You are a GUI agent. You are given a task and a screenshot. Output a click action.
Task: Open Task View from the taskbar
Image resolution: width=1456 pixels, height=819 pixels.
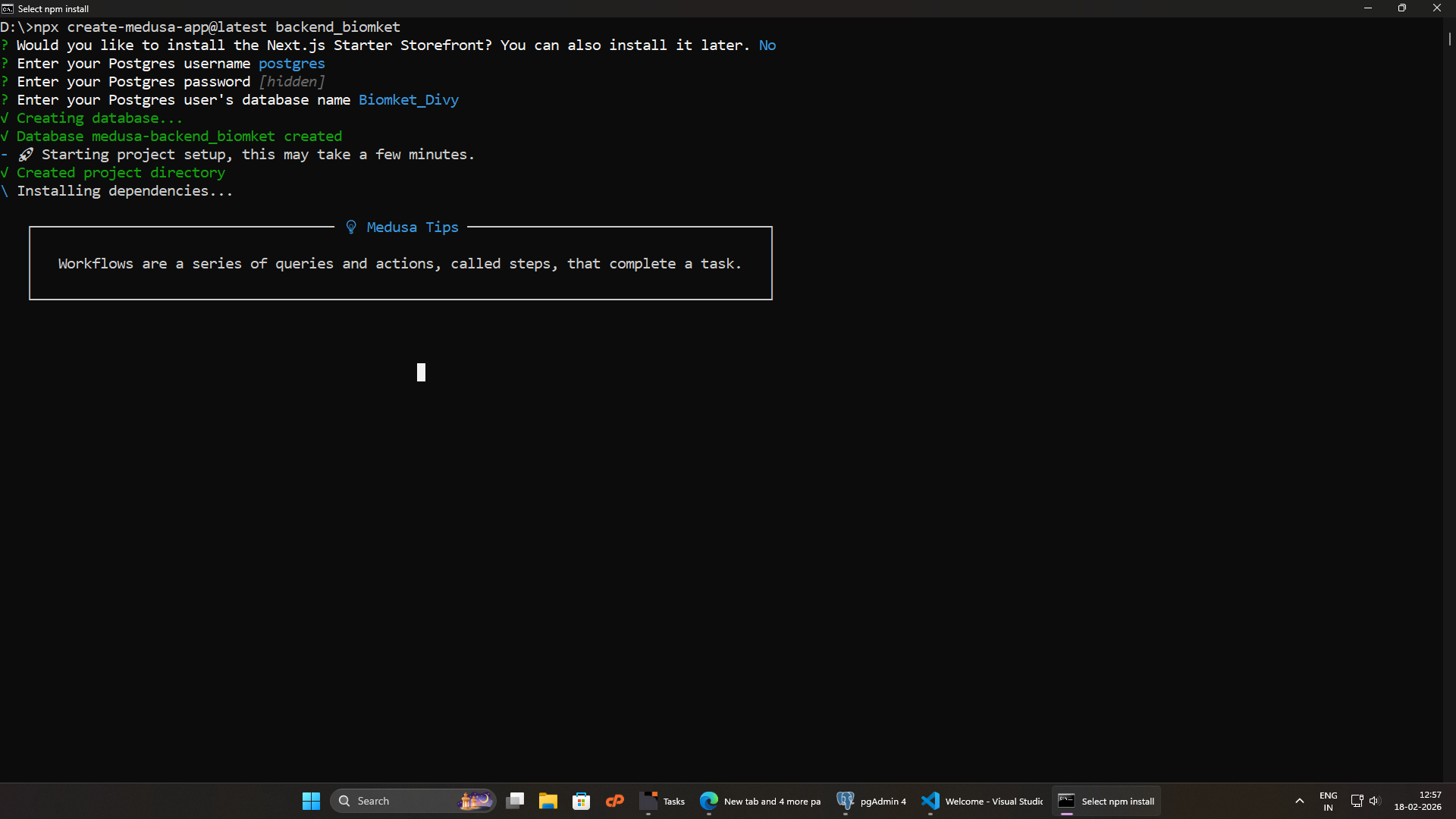point(515,801)
